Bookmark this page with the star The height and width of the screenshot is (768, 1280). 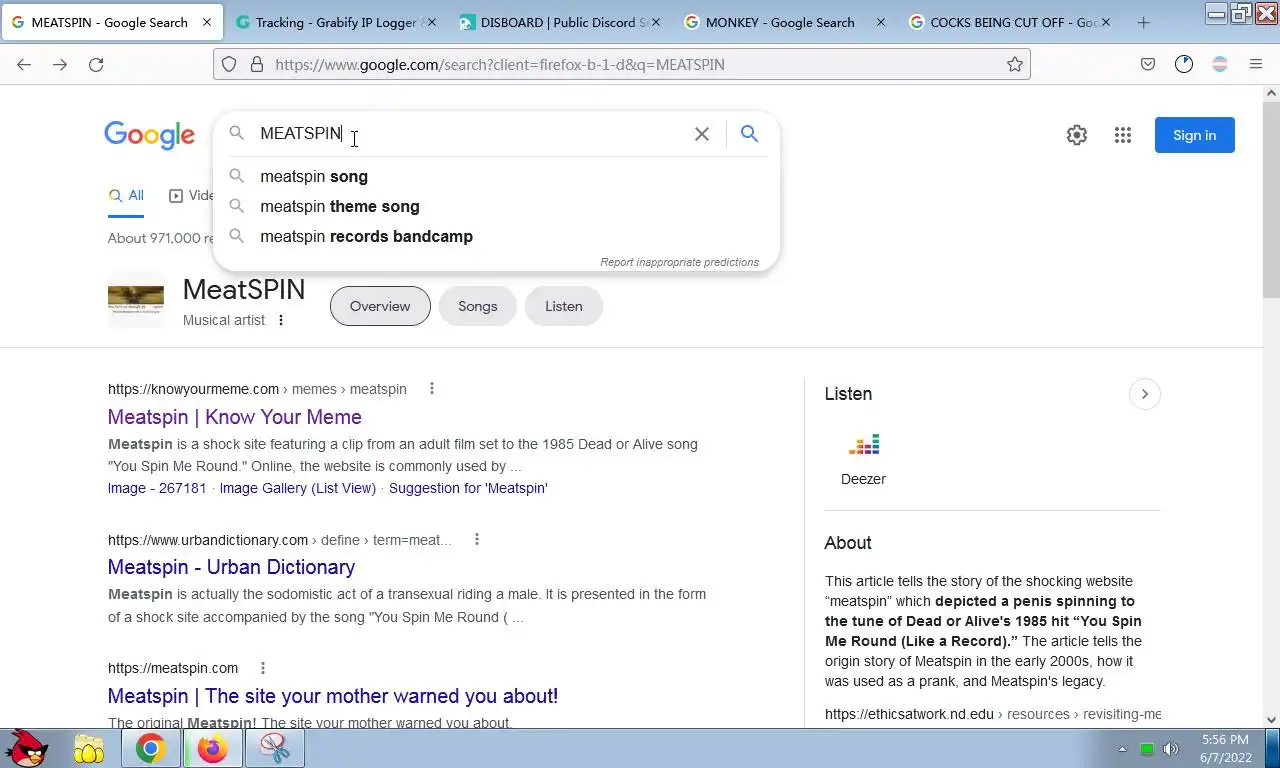tap(1015, 64)
